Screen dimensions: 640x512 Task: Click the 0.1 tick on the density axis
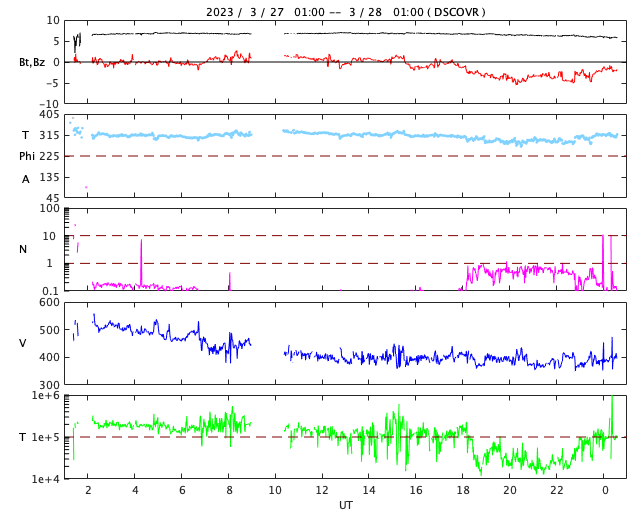tap(51, 291)
